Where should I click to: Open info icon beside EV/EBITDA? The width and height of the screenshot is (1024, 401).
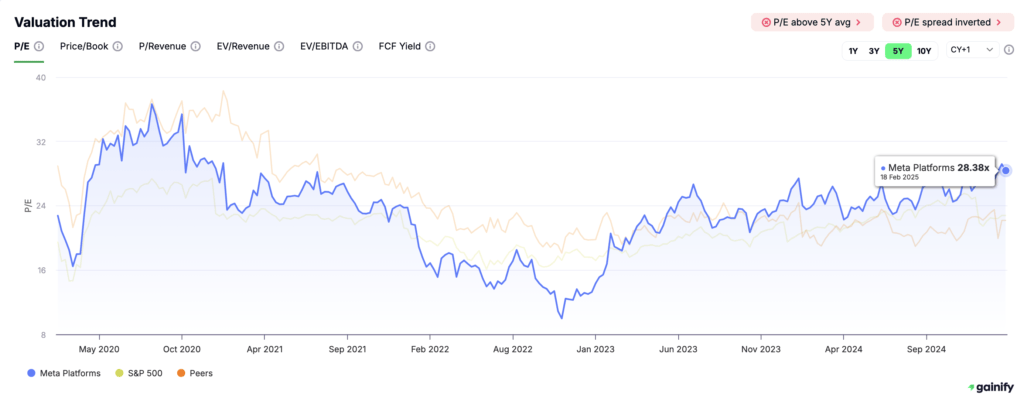pos(357,46)
